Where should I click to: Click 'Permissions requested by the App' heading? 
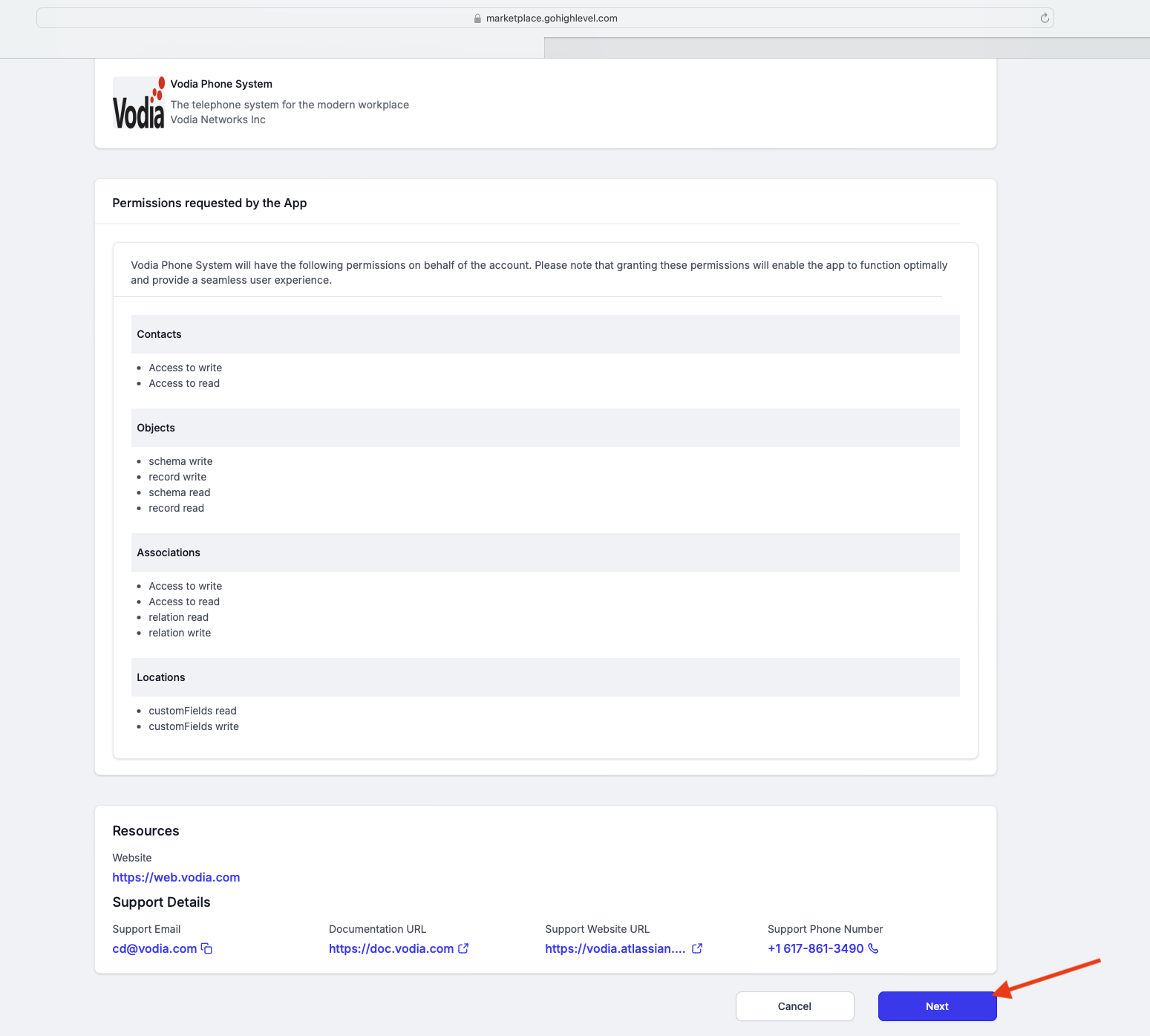point(209,203)
